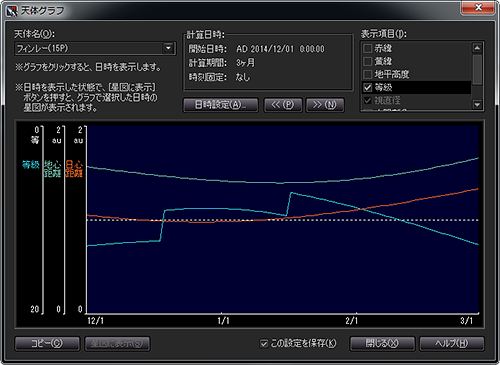500x365 pixels.
Task: Close the window with the red X
Action: (x=478, y=7)
